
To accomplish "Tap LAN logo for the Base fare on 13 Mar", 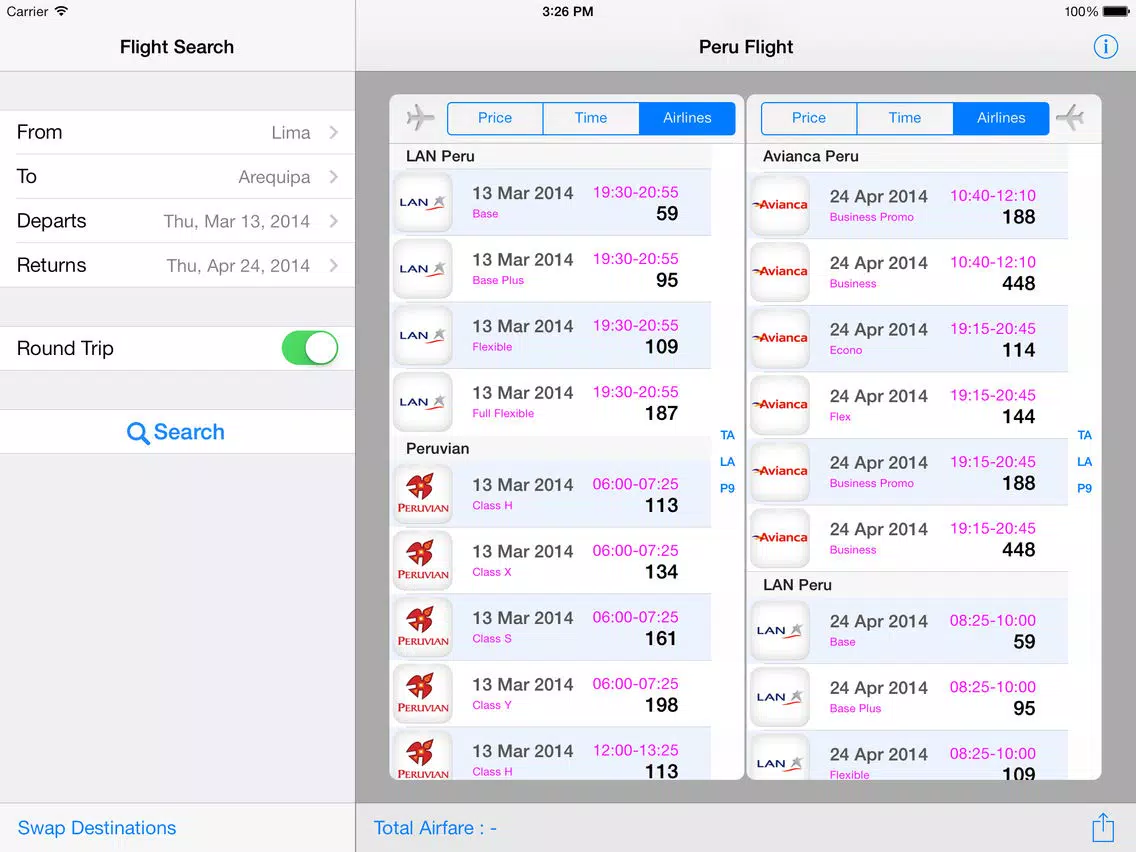I will click(x=422, y=202).
